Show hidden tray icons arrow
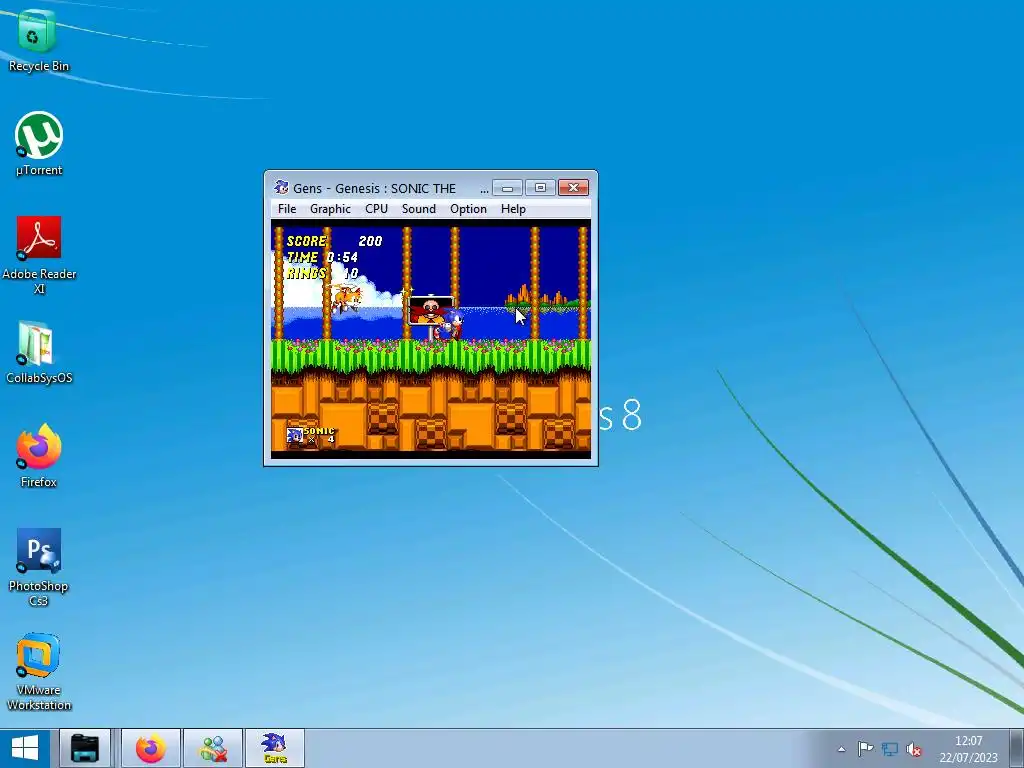 click(841, 749)
